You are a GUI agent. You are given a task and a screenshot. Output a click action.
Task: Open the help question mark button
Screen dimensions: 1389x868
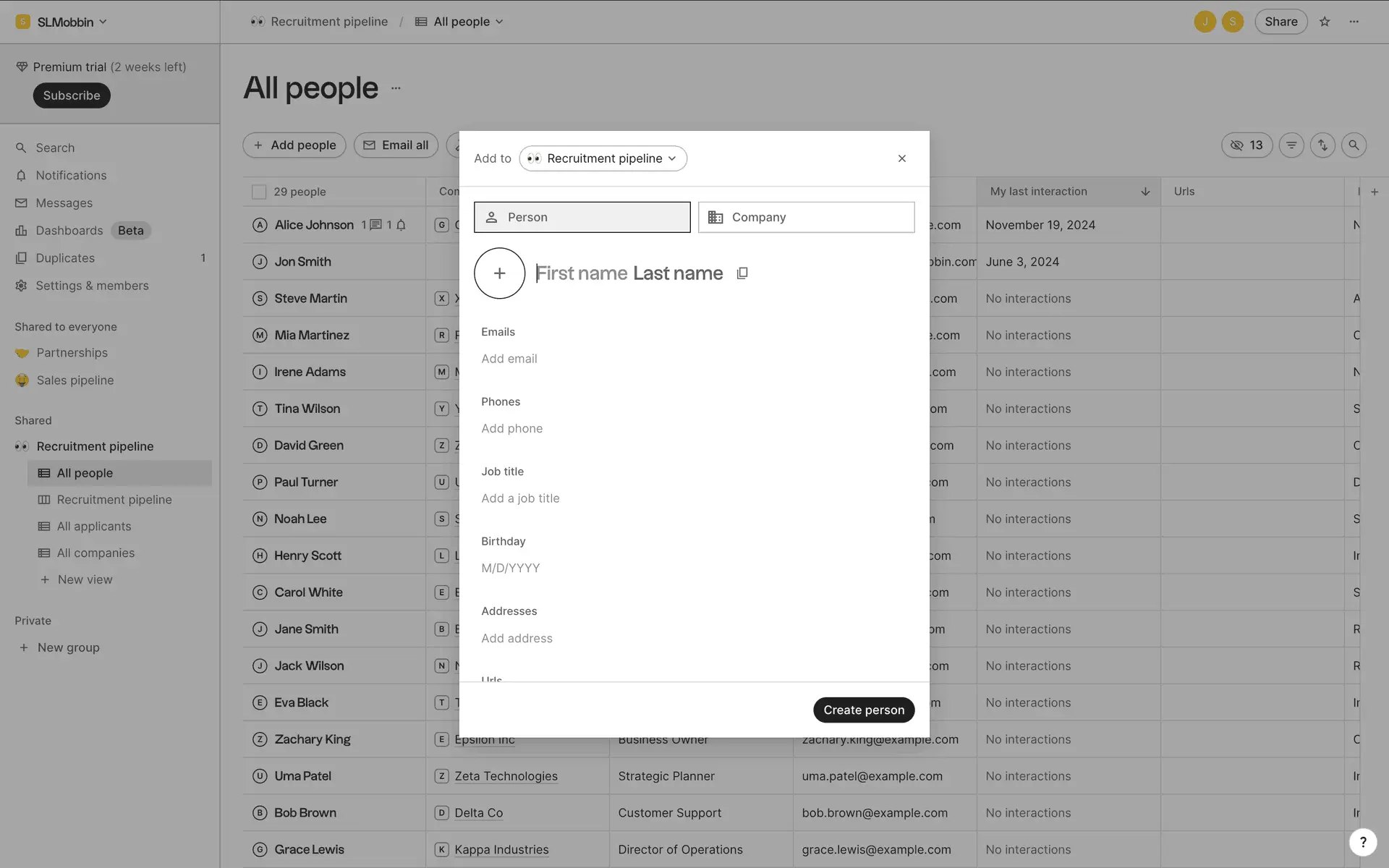(x=1362, y=841)
